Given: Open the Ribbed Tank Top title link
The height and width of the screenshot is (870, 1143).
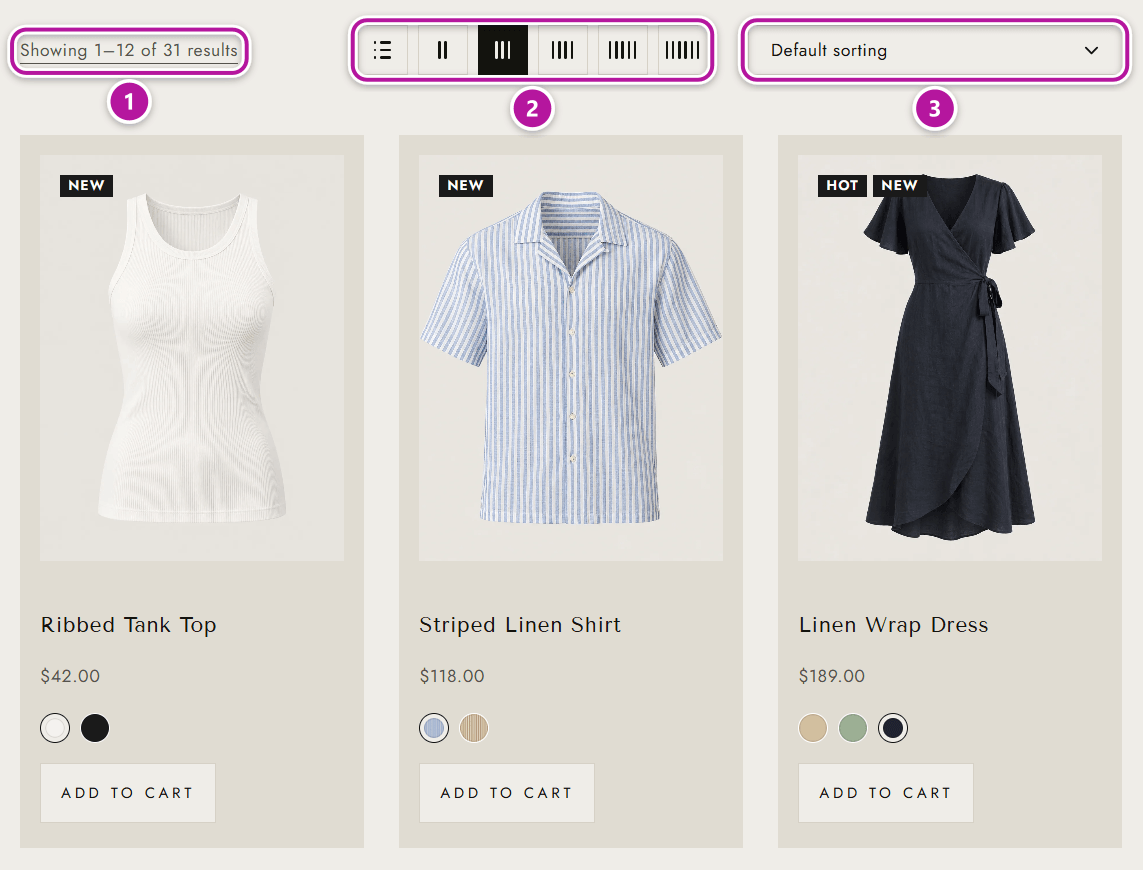Looking at the screenshot, I should click(128, 625).
